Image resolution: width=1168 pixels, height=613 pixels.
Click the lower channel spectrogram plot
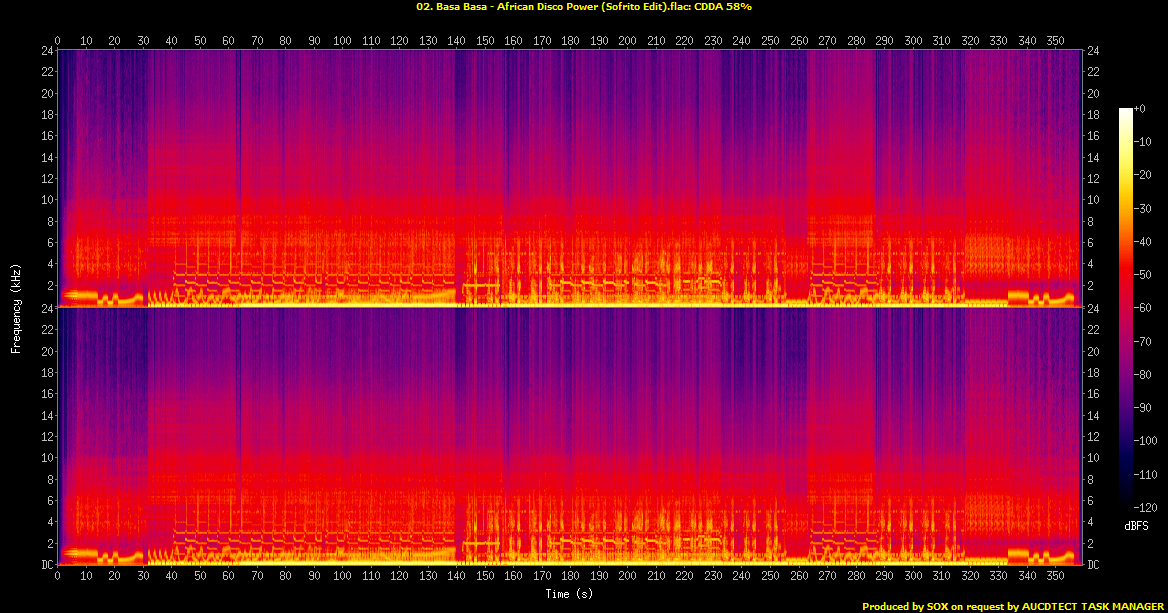click(x=569, y=436)
